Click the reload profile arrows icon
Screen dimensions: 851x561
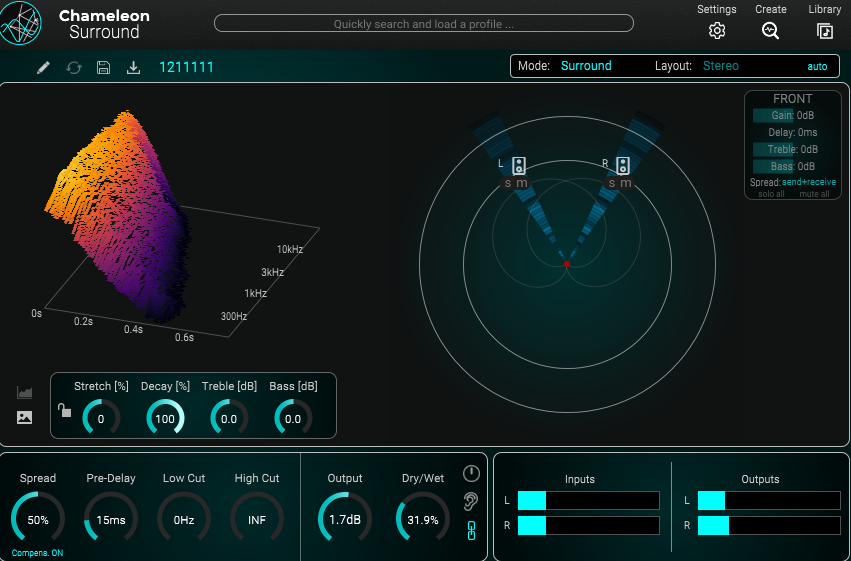(74, 68)
